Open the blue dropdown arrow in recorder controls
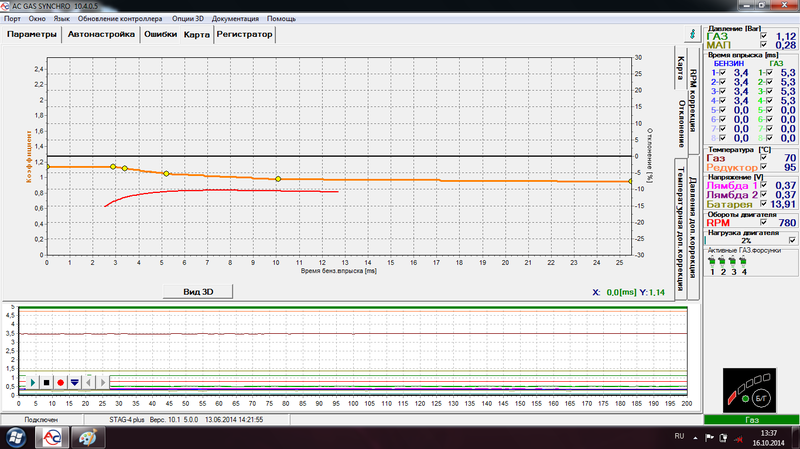This screenshot has height=449, width=800. [75, 383]
